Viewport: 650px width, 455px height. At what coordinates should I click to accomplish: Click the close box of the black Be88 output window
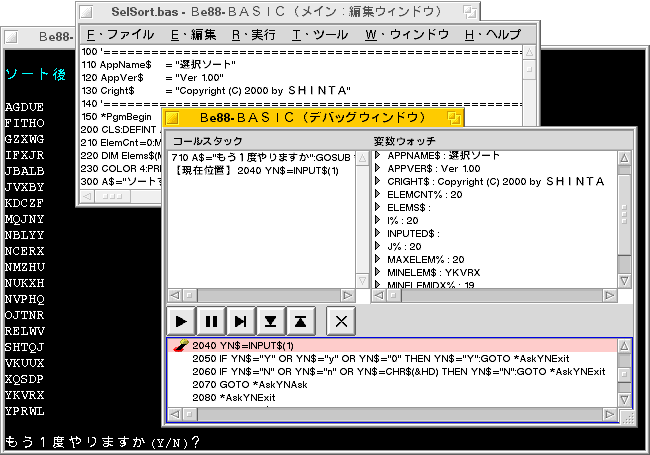tap(11, 37)
